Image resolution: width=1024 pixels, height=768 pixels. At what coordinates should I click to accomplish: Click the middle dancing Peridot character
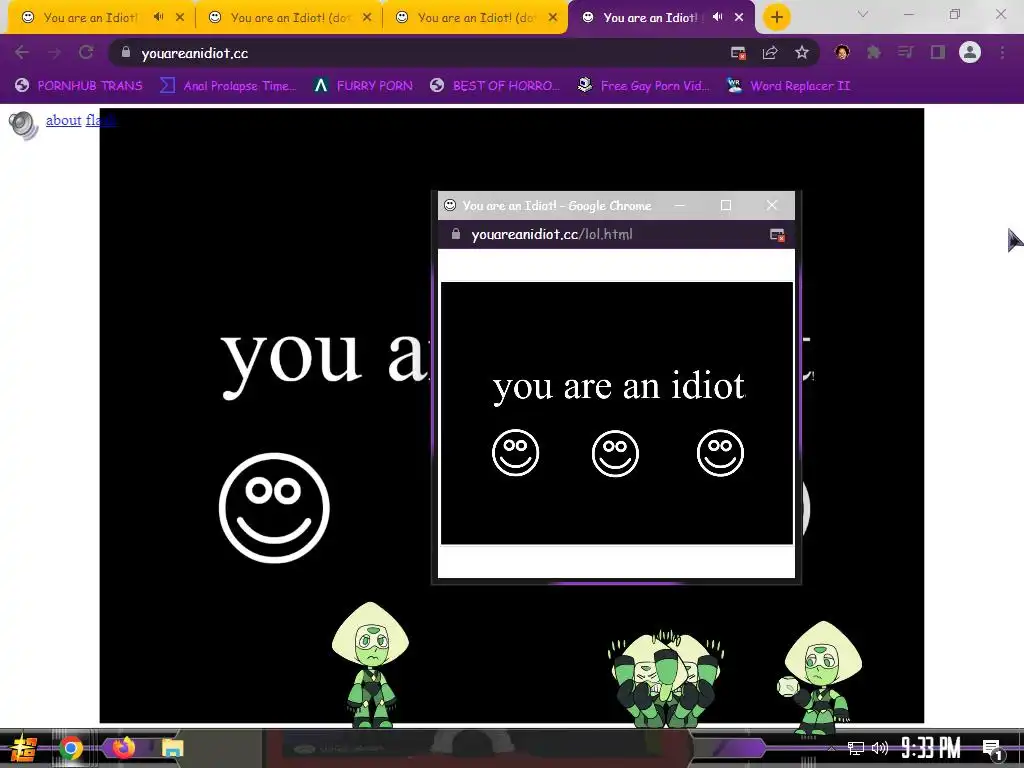(x=665, y=679)
